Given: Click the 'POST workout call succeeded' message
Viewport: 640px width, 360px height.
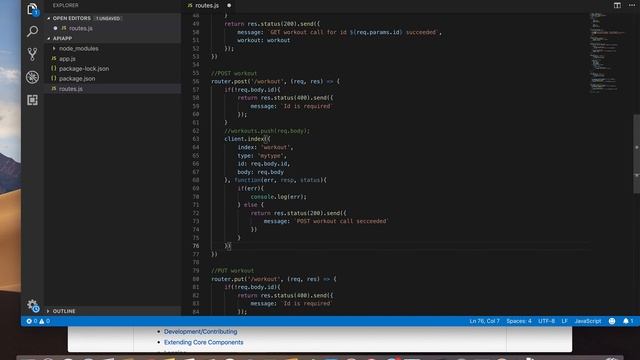Looking at the screenshot, I should 341,221.
